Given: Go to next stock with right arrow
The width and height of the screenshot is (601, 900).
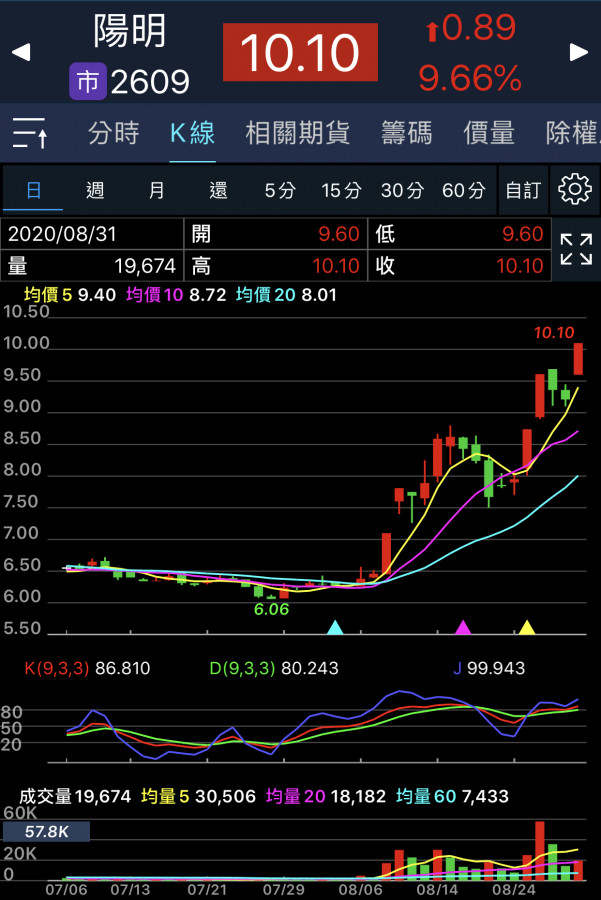Looking at the screenshot, I should 578,52.
